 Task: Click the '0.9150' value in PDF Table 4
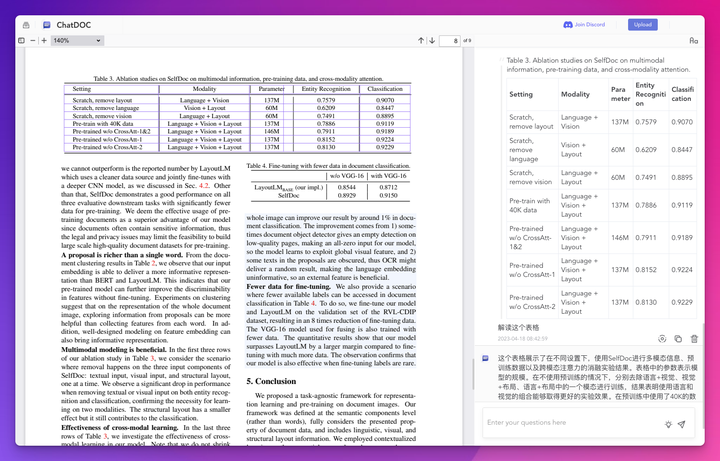[x=388, y=195]
